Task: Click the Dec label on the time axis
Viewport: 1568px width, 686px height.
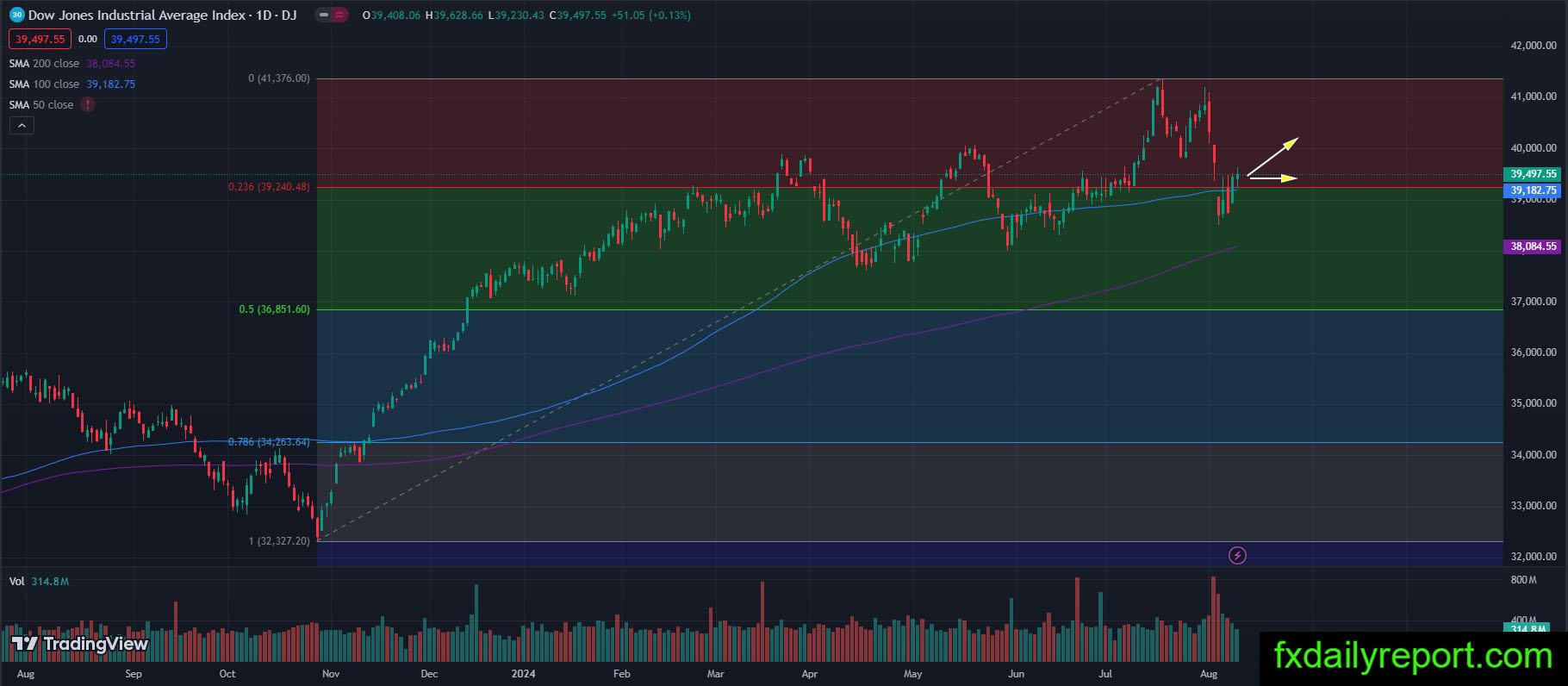Action: [429, 674]
